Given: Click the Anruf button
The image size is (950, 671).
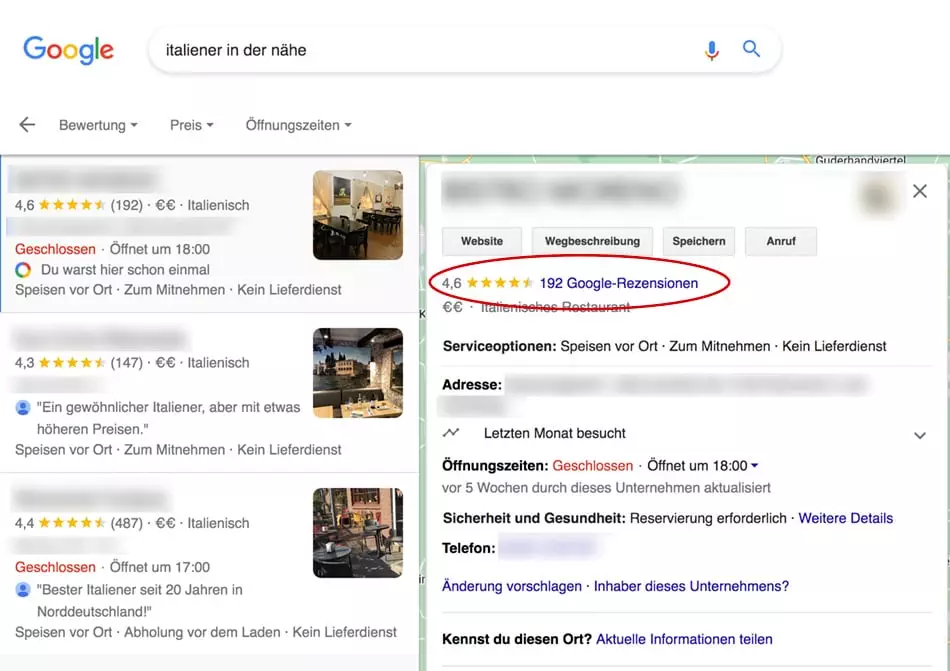Looking at the screenshot, I should (780, 241).
